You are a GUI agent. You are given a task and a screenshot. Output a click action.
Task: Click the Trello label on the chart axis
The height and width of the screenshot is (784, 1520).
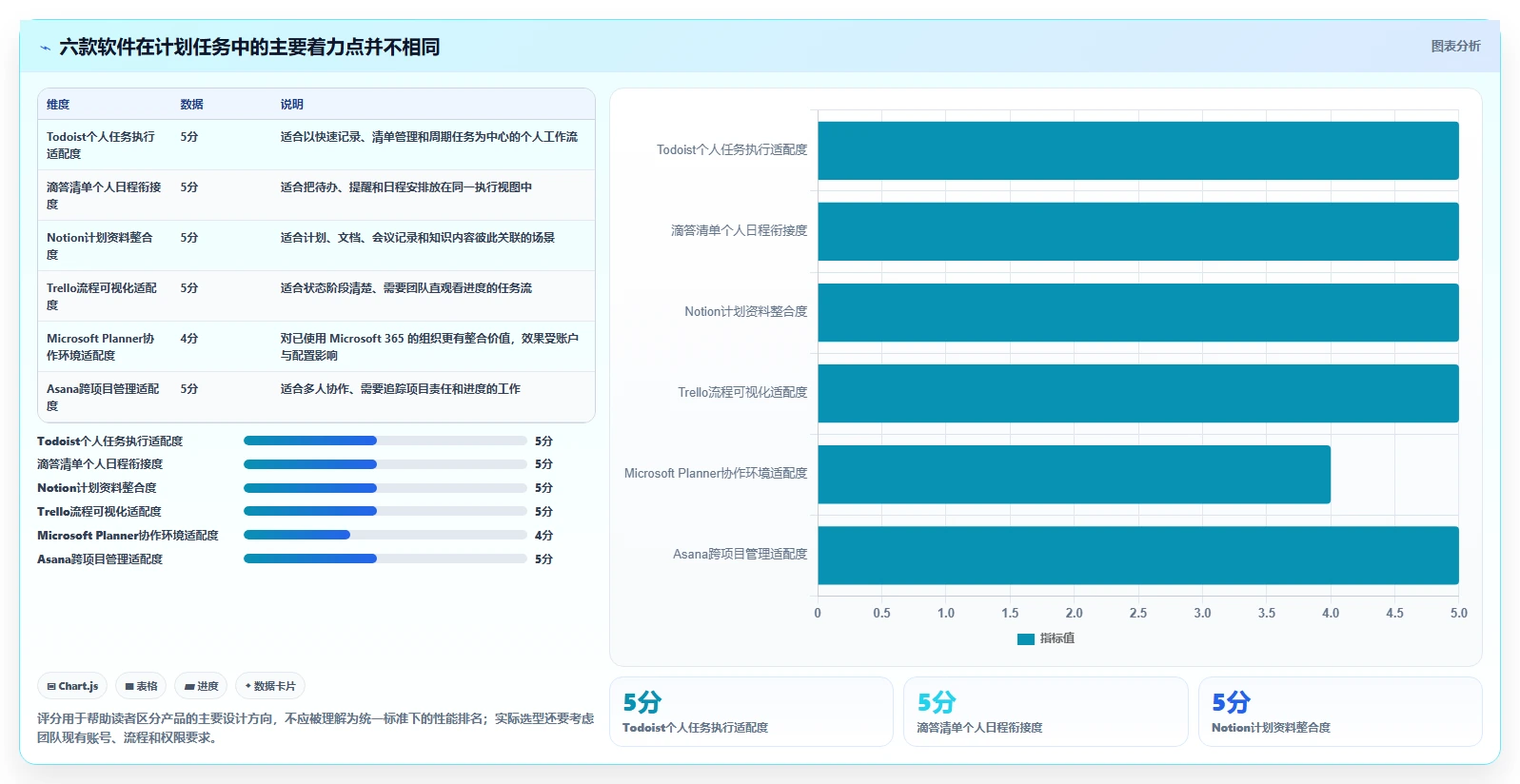[x=742, y=393]
